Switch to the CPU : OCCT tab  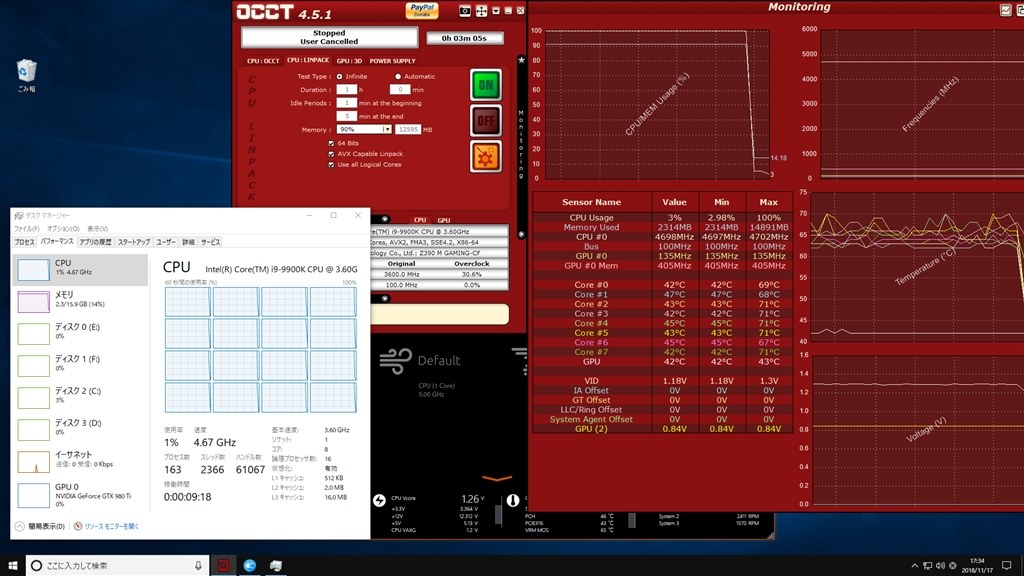263,61
